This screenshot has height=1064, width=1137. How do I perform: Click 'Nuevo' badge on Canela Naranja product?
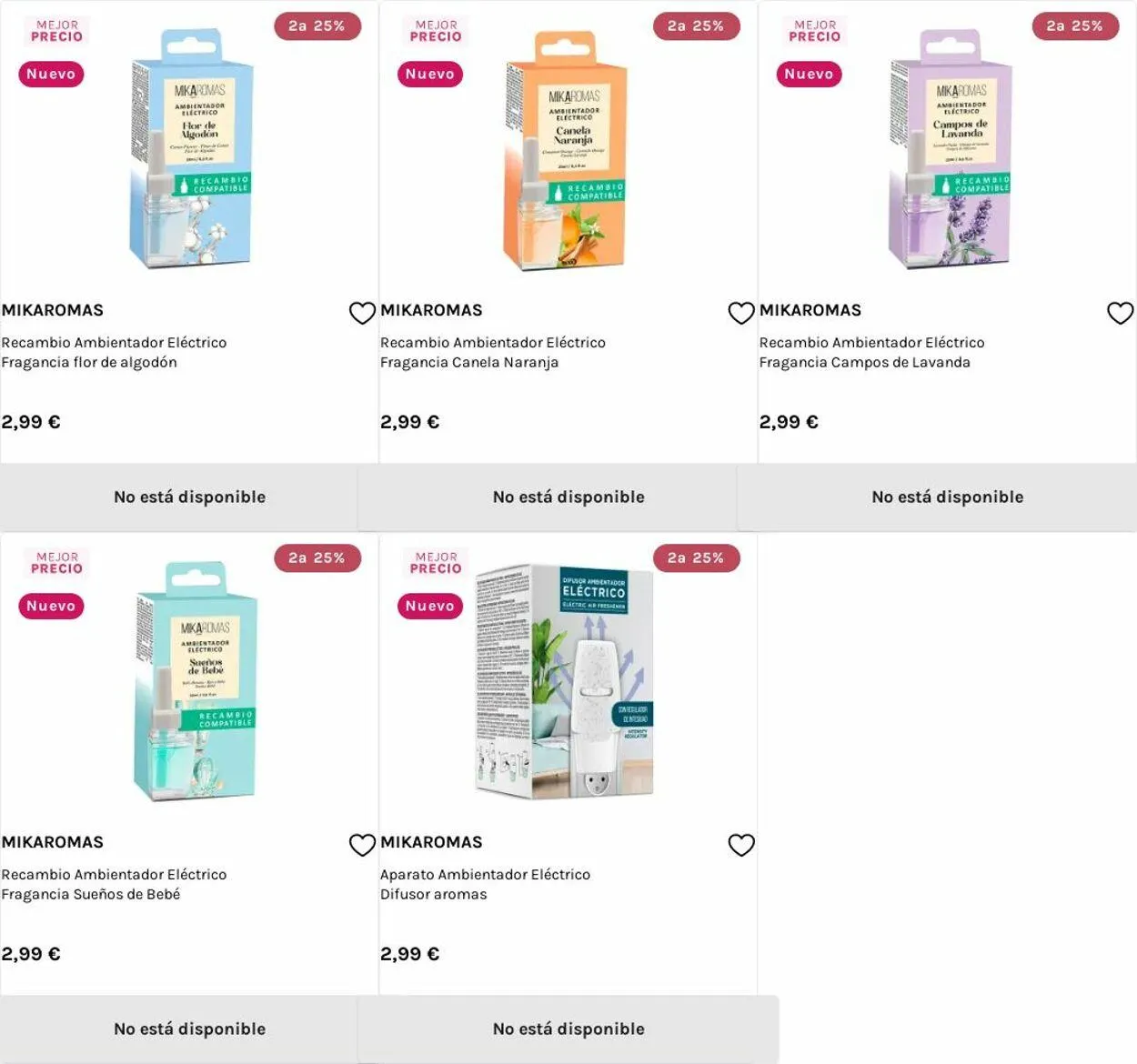[429, 75]
